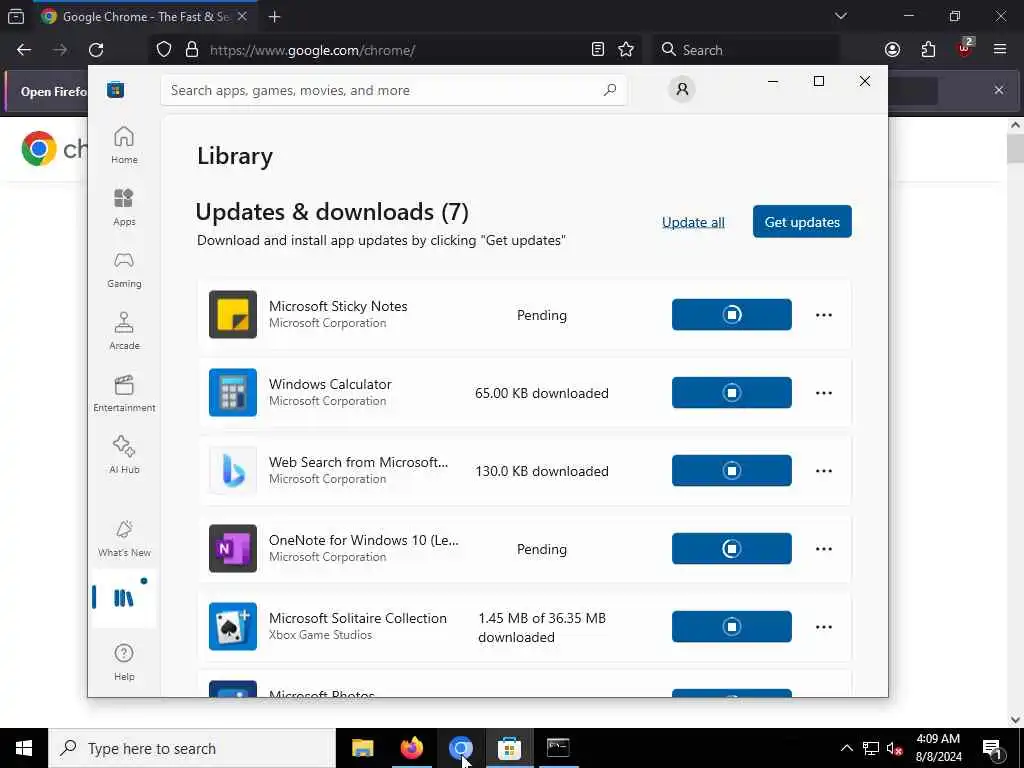This screenshot has height=768, width=1024.
Task: Stop the Web Search from Microsoft download
Action: coord(731,471)
